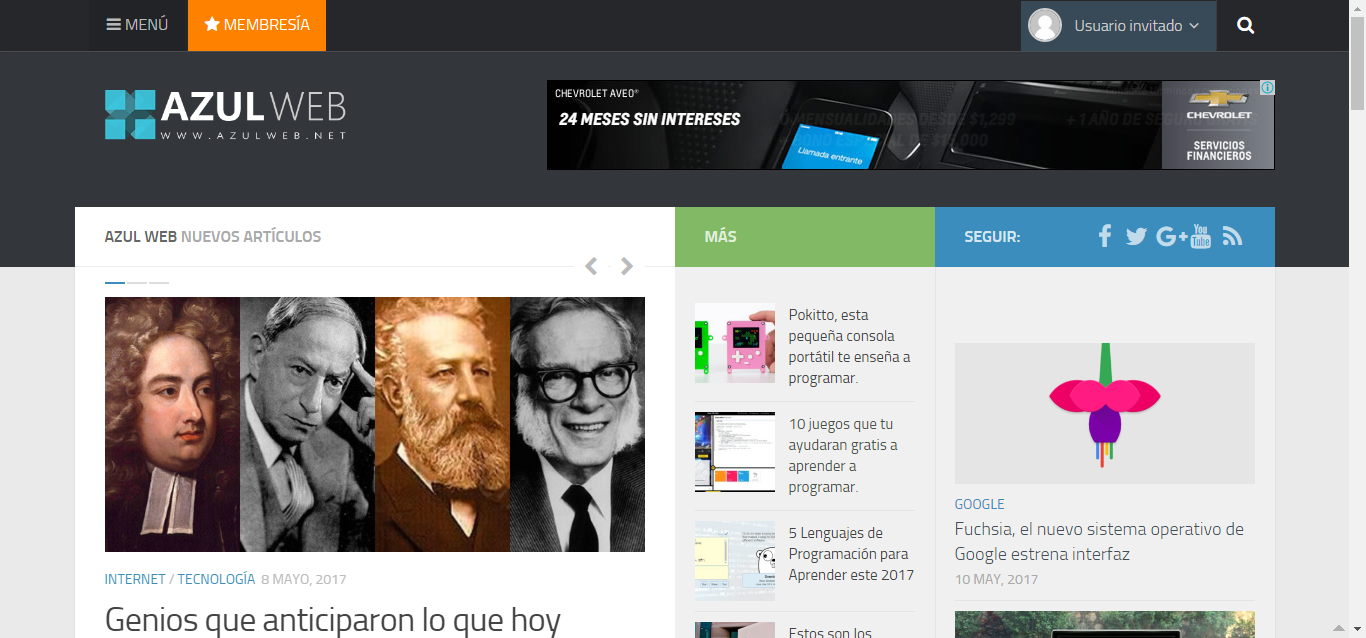Open the Facebook follow icon
1366x638 pixels.
tap(1105, 236)
